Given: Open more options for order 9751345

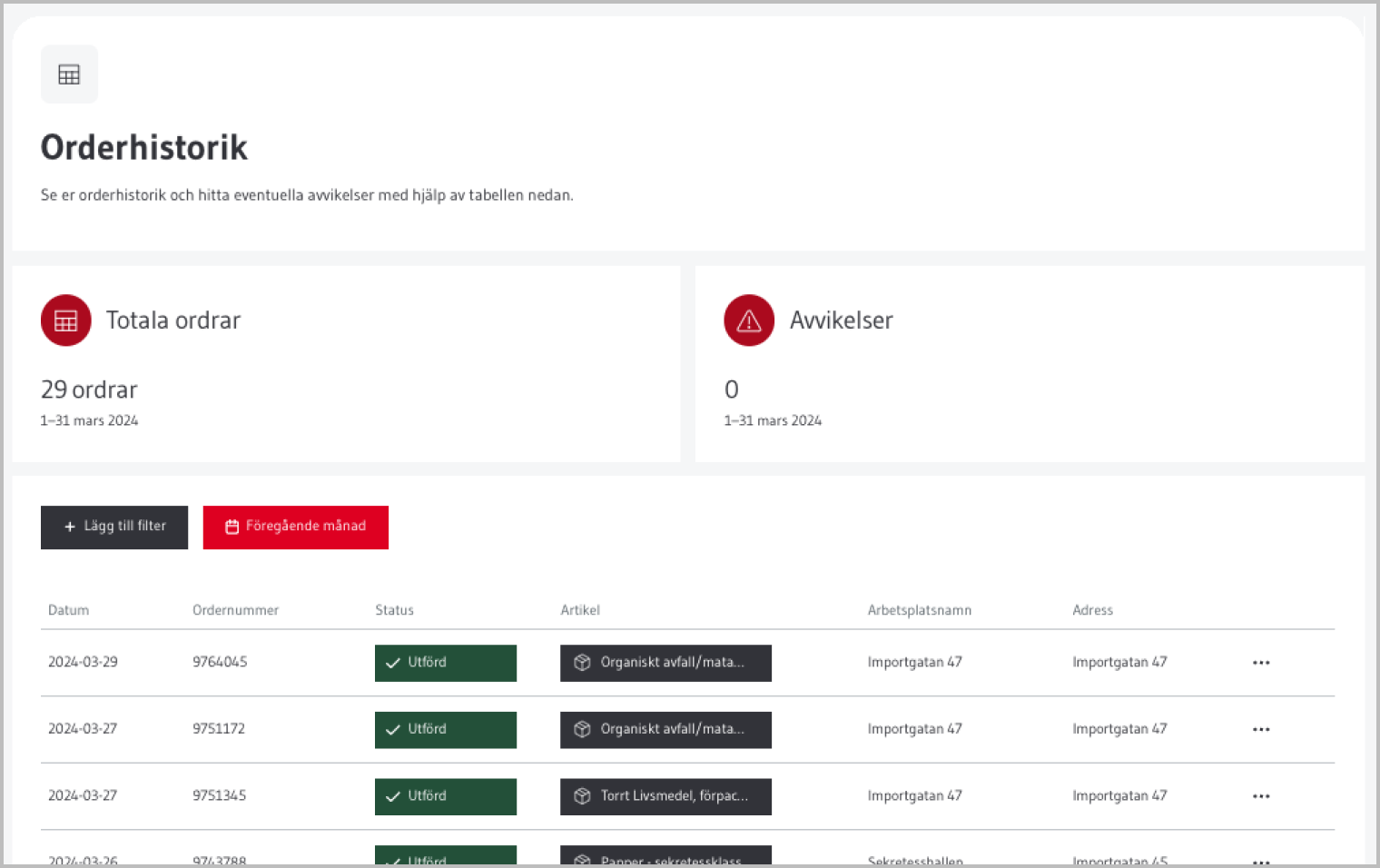Looking at the screenshot, I should pos(1261,796).
